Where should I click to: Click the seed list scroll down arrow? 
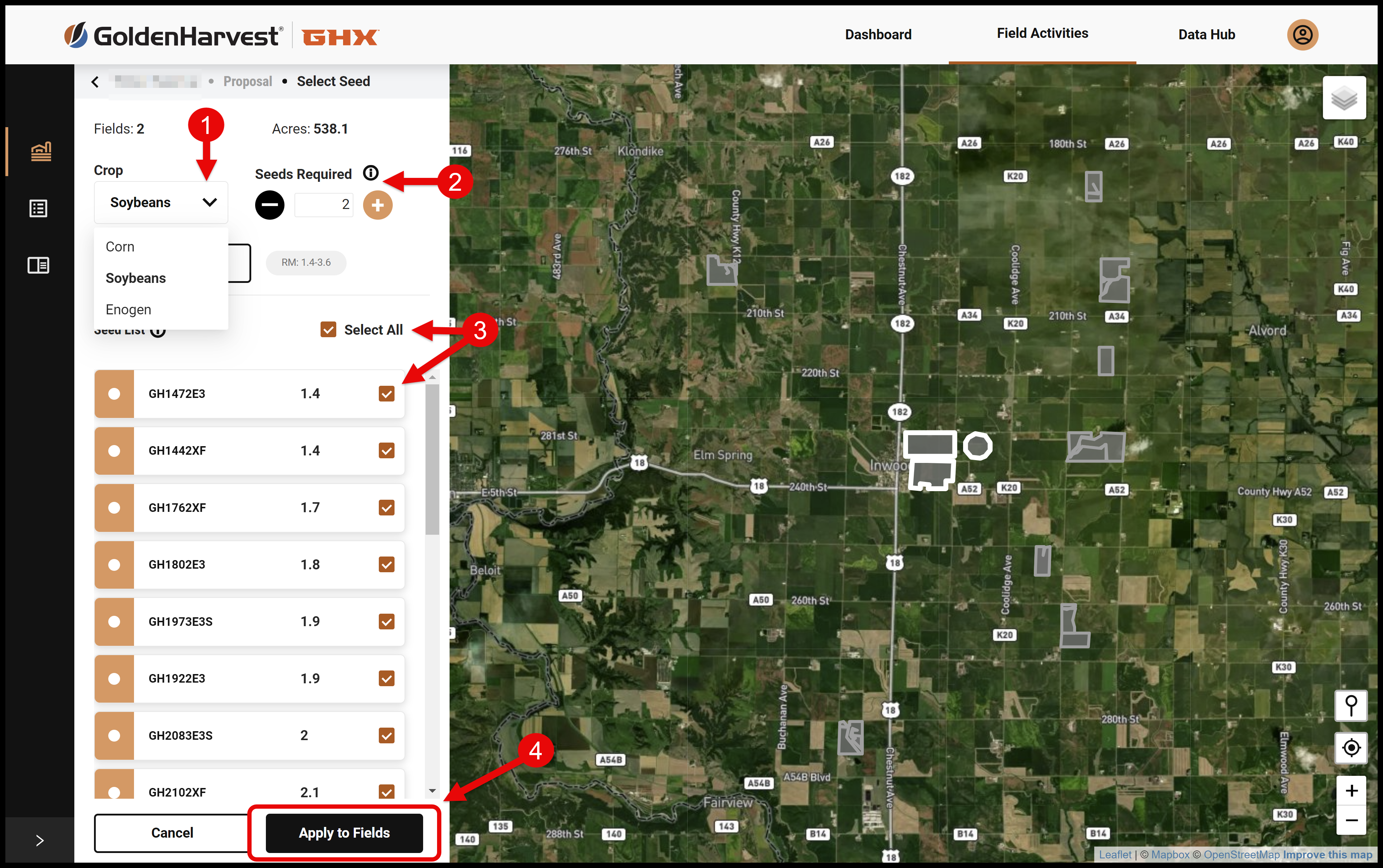[432, 791]
